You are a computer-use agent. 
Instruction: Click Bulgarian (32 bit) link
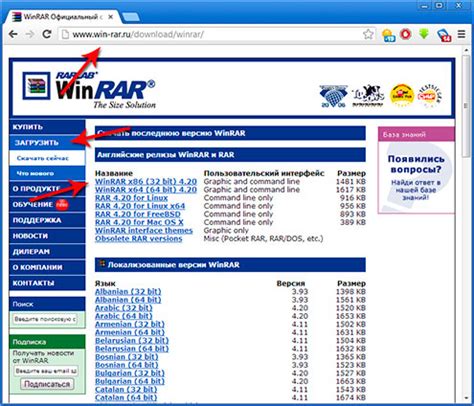[x=130, y=373]
